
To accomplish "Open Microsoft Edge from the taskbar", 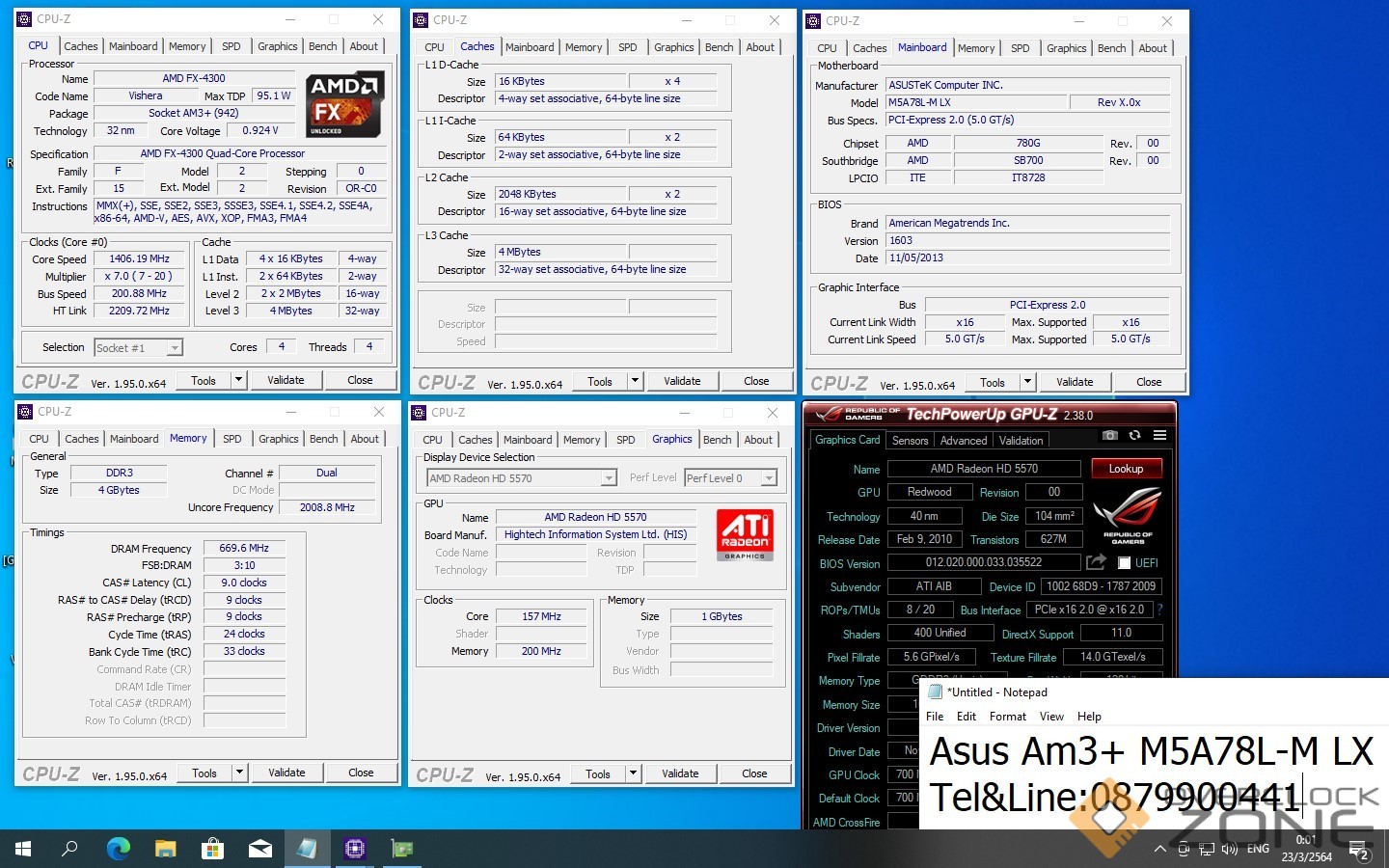I will click(x=118, y=849).
